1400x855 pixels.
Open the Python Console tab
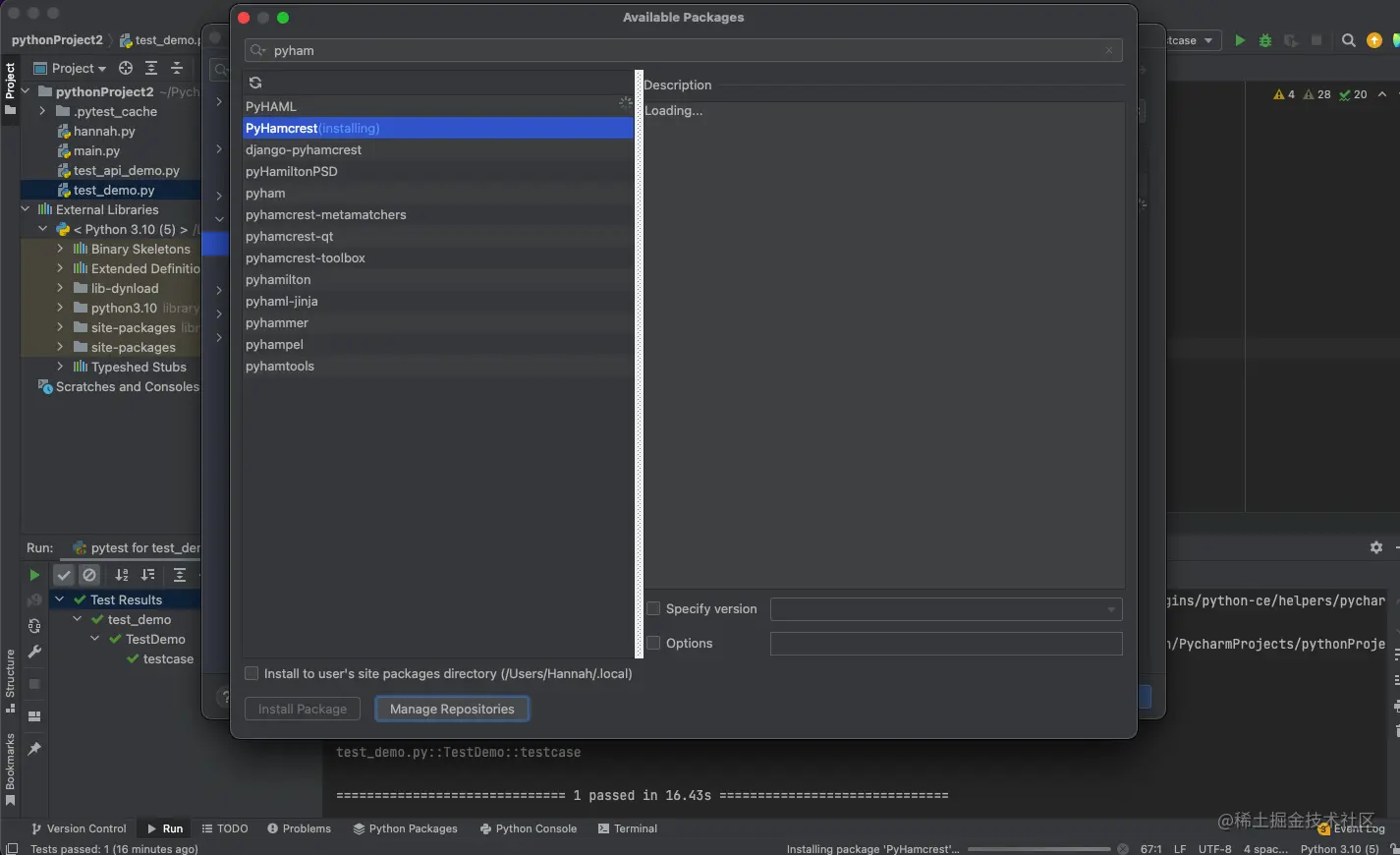tap(529, 828)
